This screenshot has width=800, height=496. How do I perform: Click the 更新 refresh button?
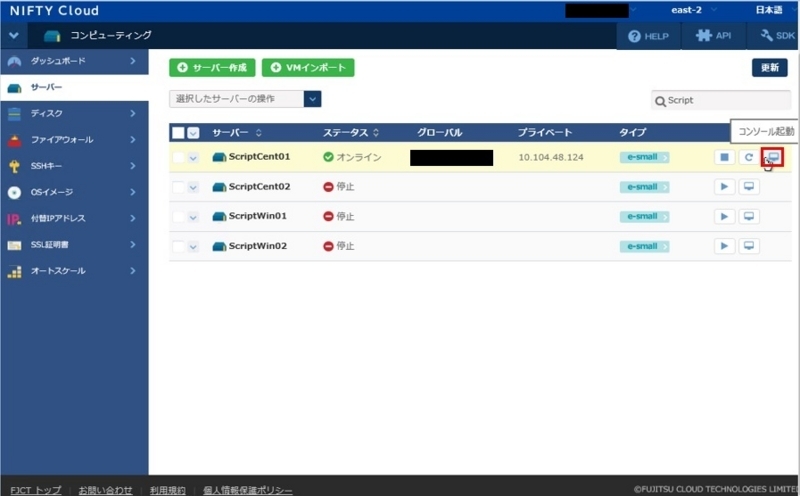769,68
